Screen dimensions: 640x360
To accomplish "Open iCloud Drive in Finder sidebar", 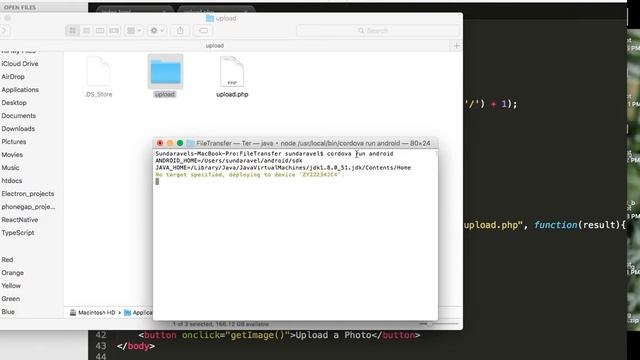I will 20,64.
